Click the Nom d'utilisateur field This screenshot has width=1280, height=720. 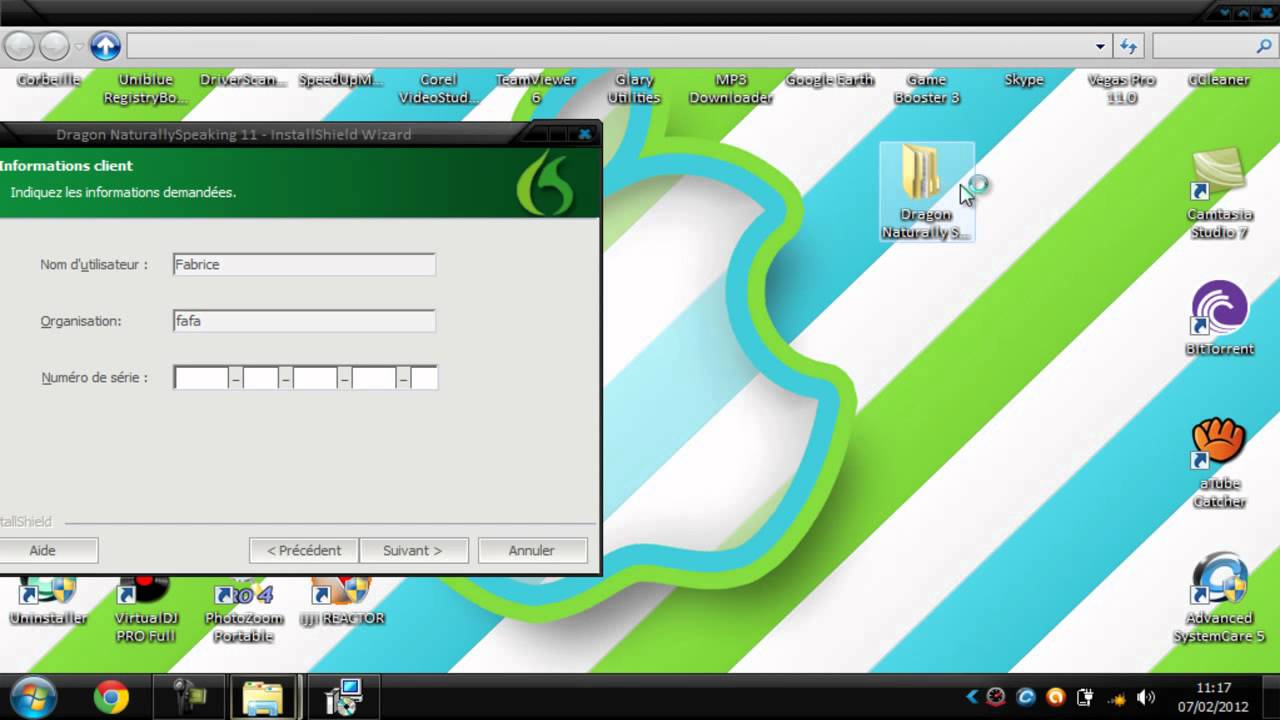click(304, 264)
